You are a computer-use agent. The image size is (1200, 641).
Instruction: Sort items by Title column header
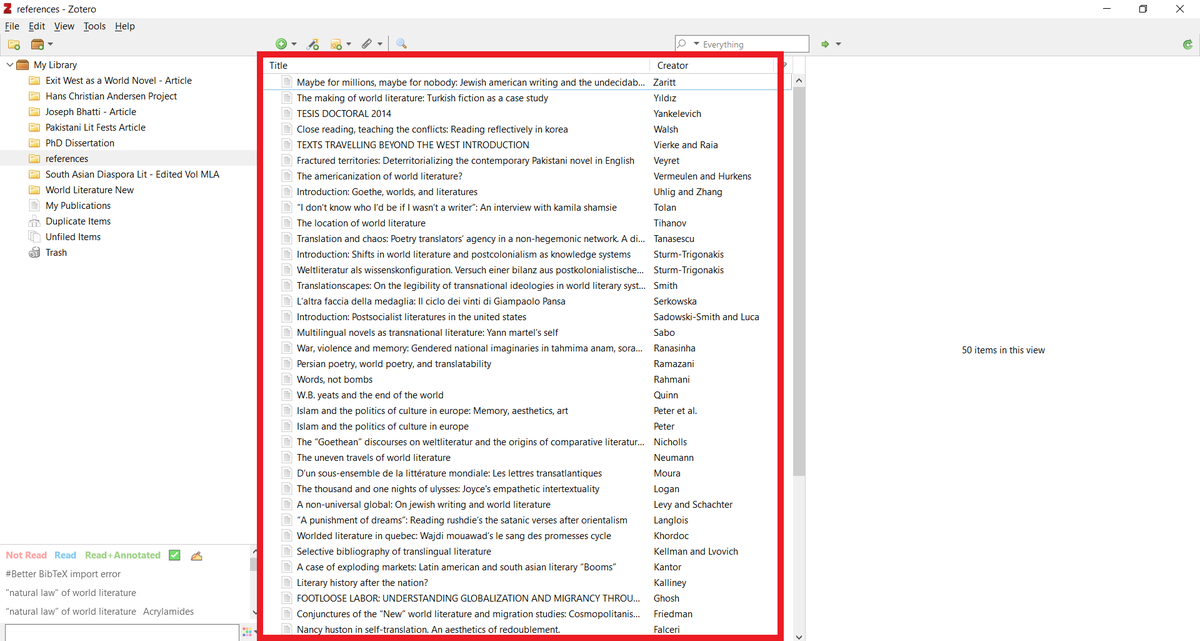coord(455,65)
